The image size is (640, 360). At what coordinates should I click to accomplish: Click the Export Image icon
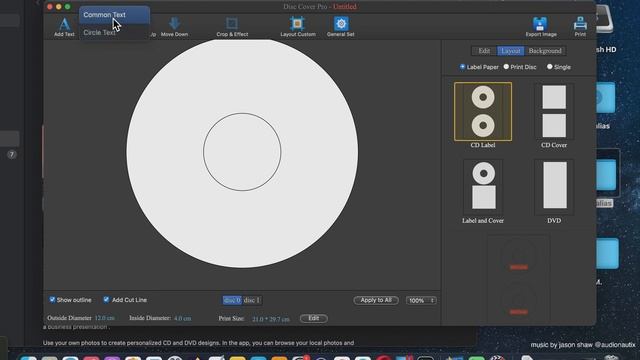[x=540, y=27]
